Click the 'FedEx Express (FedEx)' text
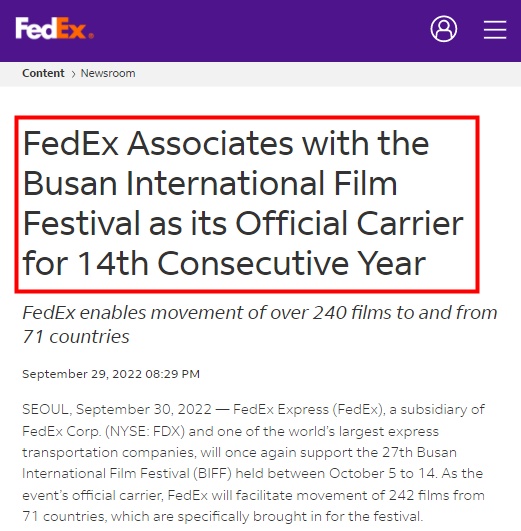Screen dimensions: 521x531 [308, 409]
